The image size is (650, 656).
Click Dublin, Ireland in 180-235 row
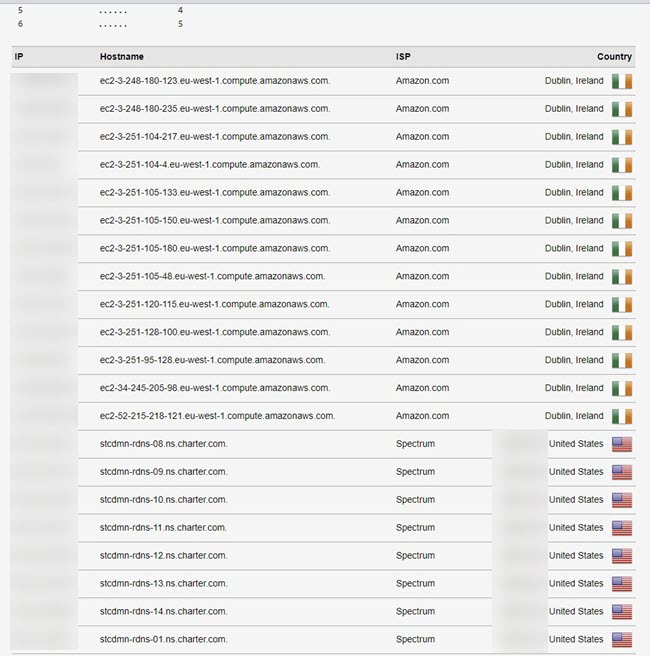coord(574,109)
